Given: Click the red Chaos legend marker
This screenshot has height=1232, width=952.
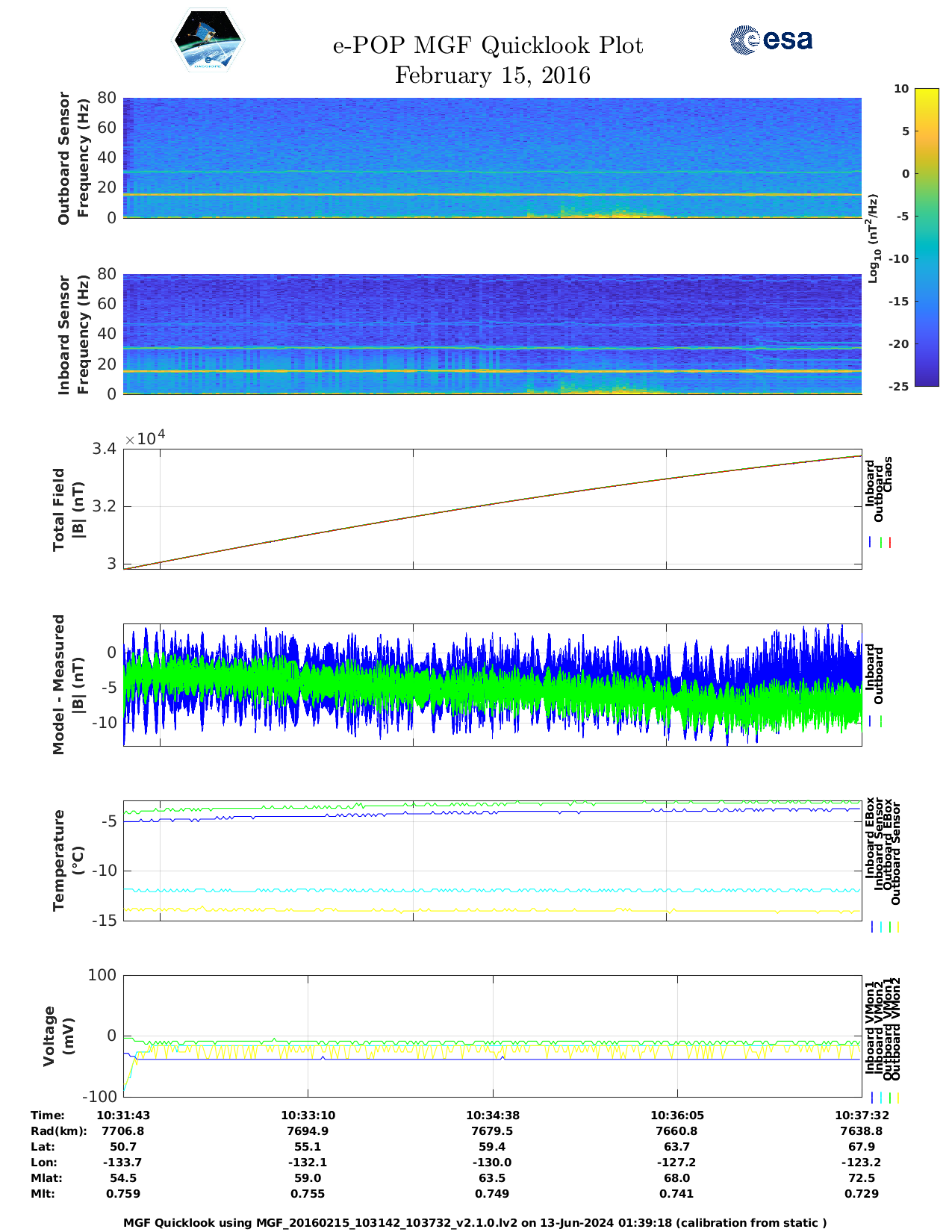Looking at the screenshot, I should click(x=890, y=543).
